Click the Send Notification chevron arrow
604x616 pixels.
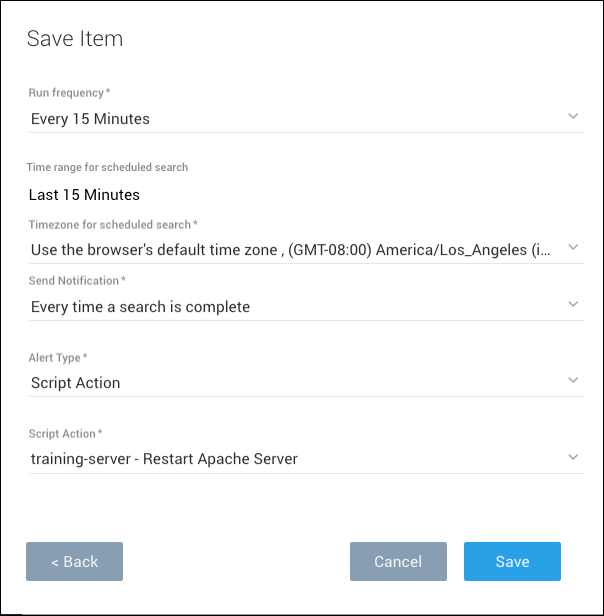pos(573,304)
